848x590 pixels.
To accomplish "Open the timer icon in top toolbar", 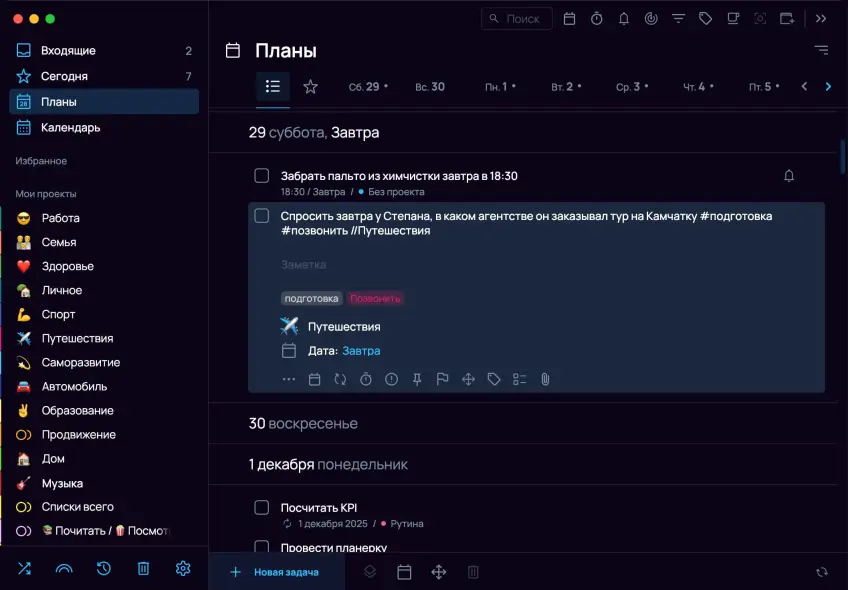I will pos(597,18).
